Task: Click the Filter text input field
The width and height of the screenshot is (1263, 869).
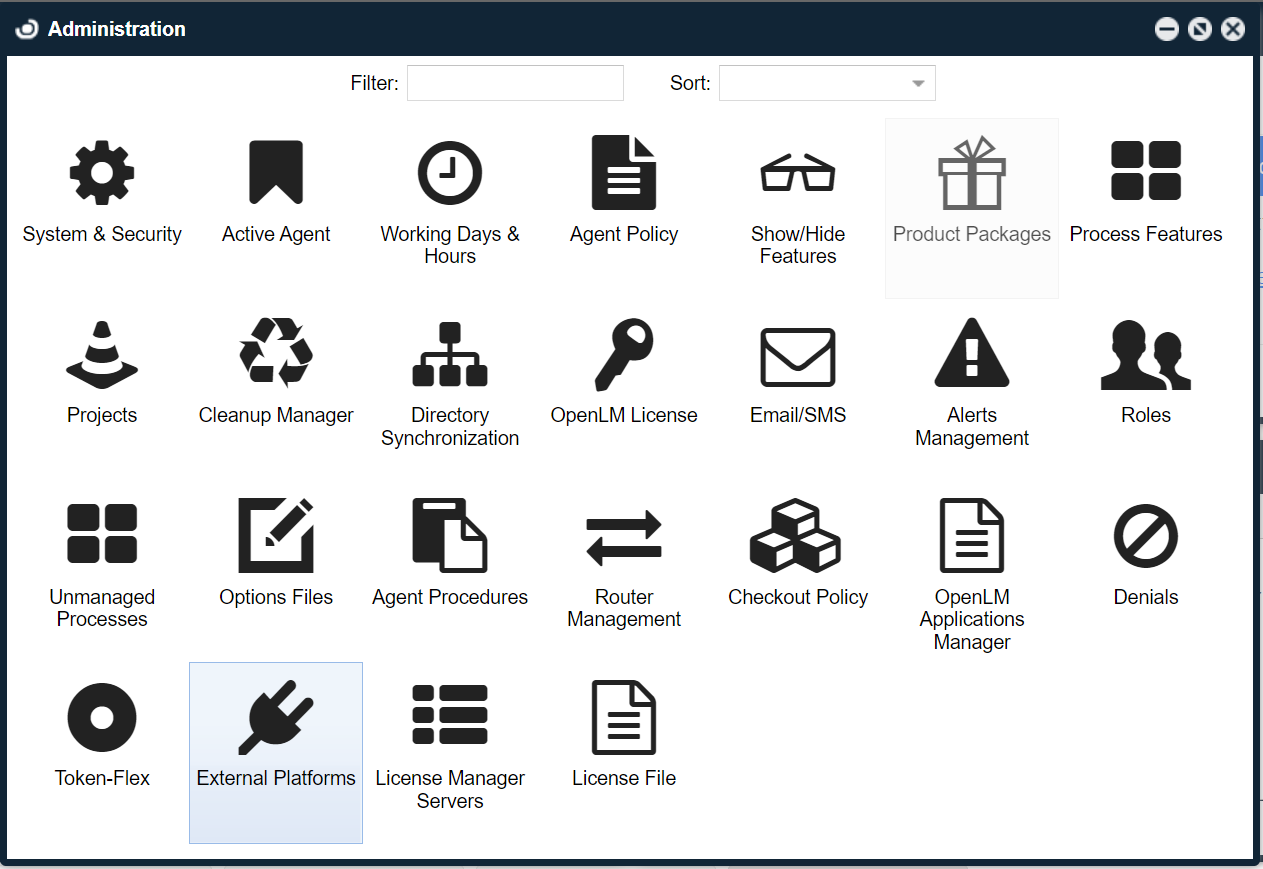Action: (515, 83)
